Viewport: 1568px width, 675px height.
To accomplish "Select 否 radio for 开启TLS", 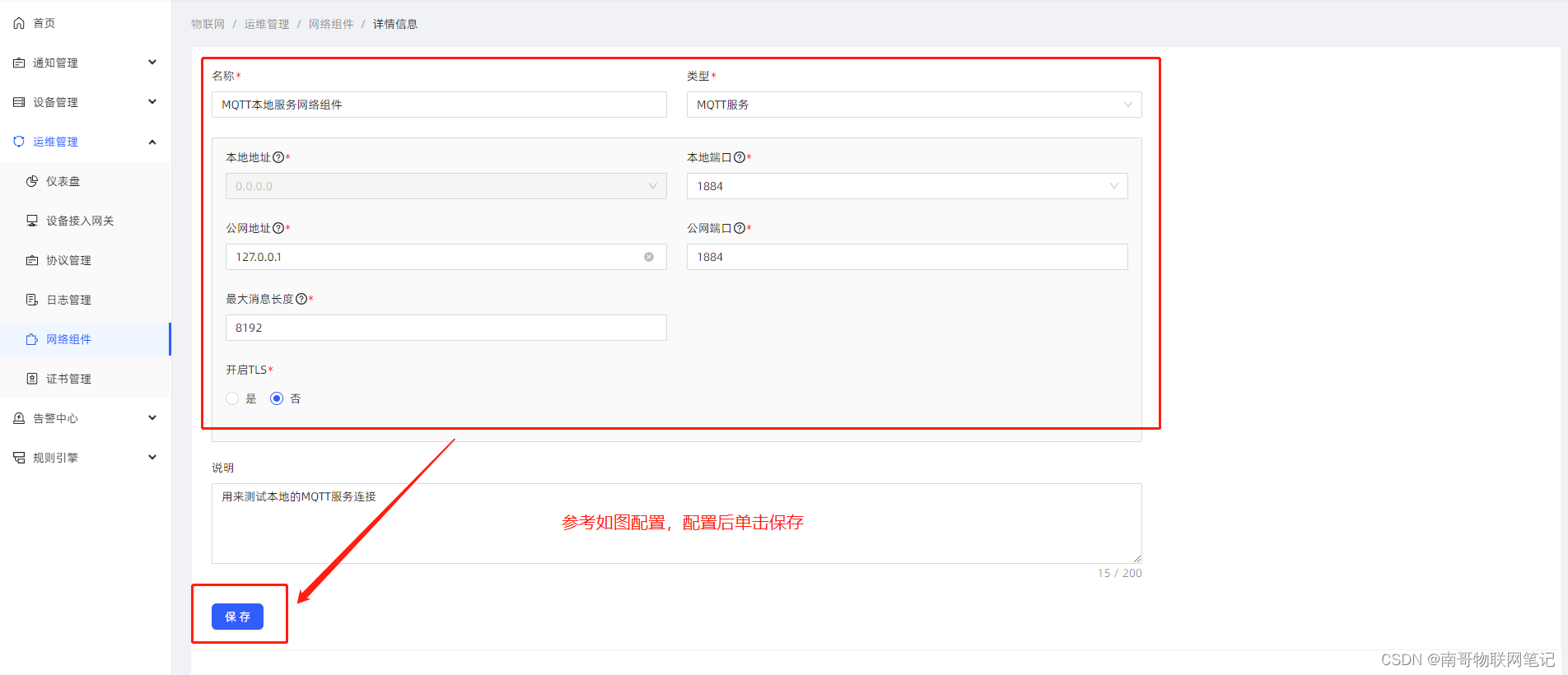I will click(x=277, y=398).
